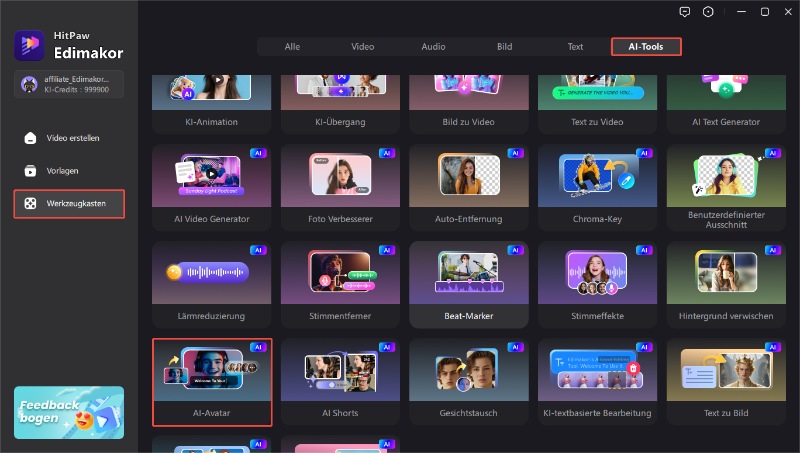The height and width of the screenshot is (453, 800).
Task: Launch the Lärmreduzierung tool
Action: pyautogui.click(x=211, y=282)
